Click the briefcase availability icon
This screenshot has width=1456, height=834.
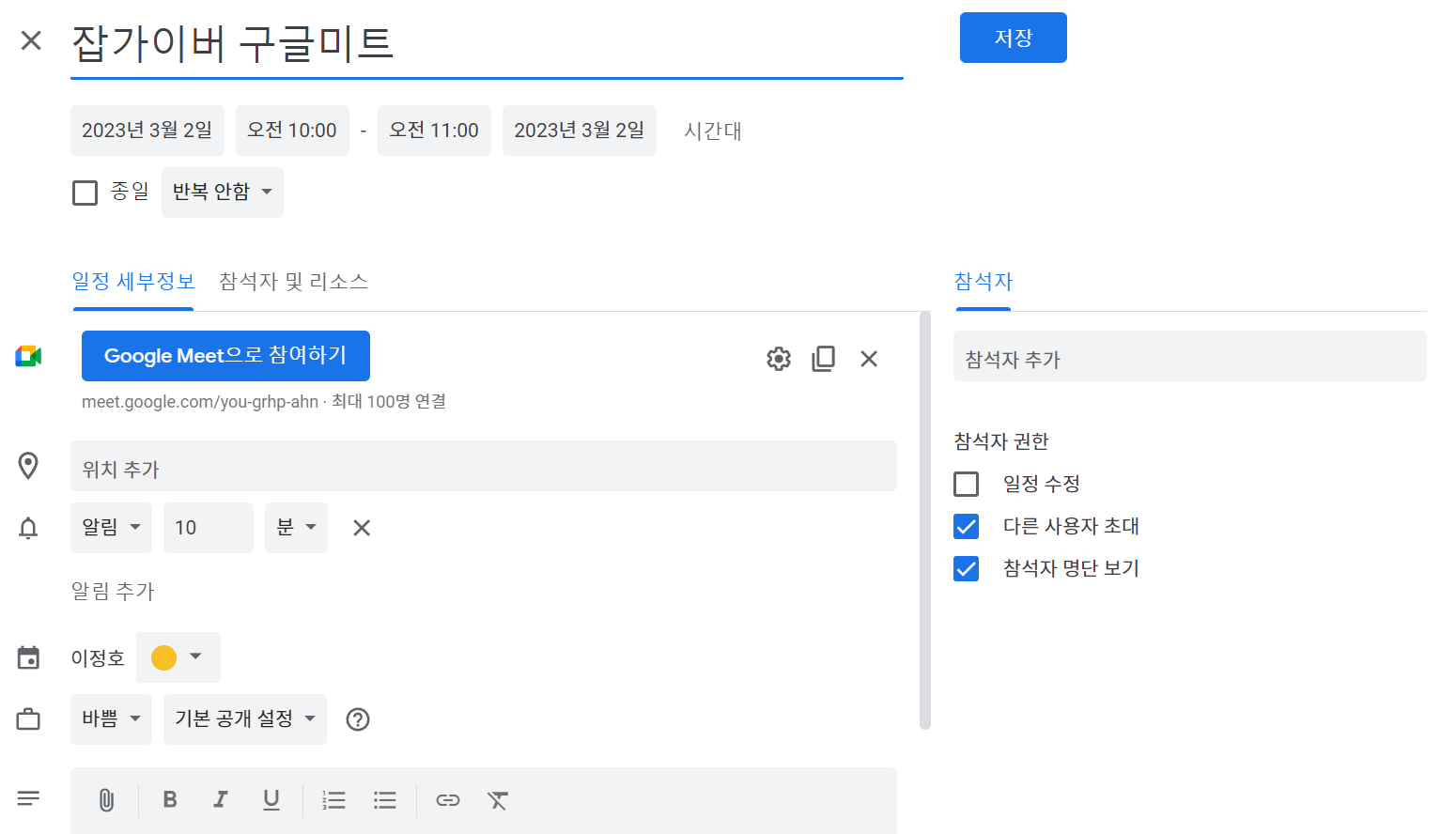pos(28,719)
